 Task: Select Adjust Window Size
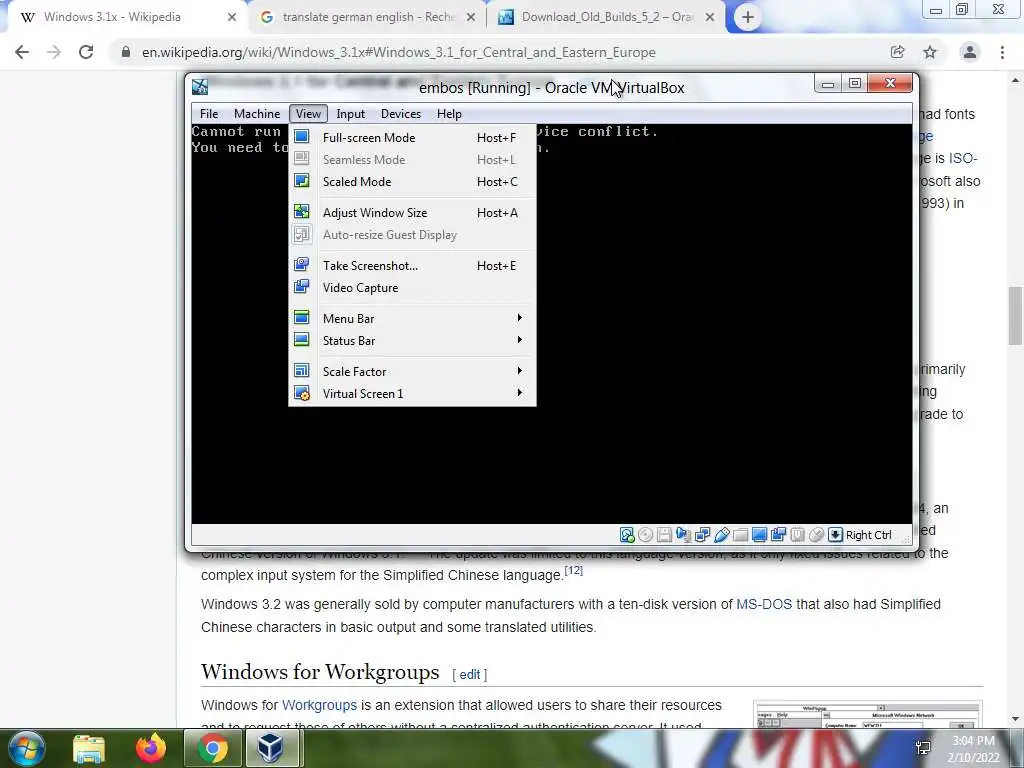412,212
